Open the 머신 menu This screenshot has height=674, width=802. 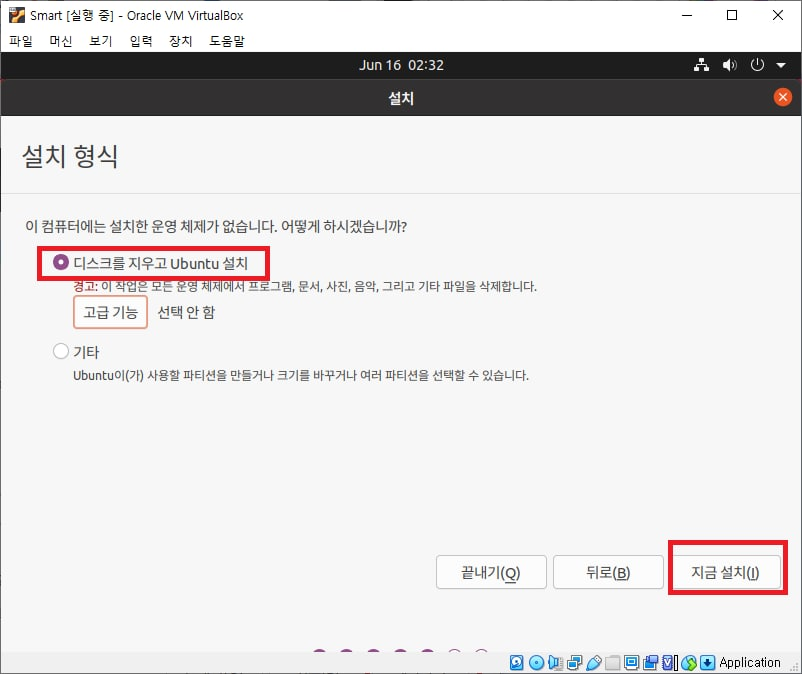tap(60, 41)
